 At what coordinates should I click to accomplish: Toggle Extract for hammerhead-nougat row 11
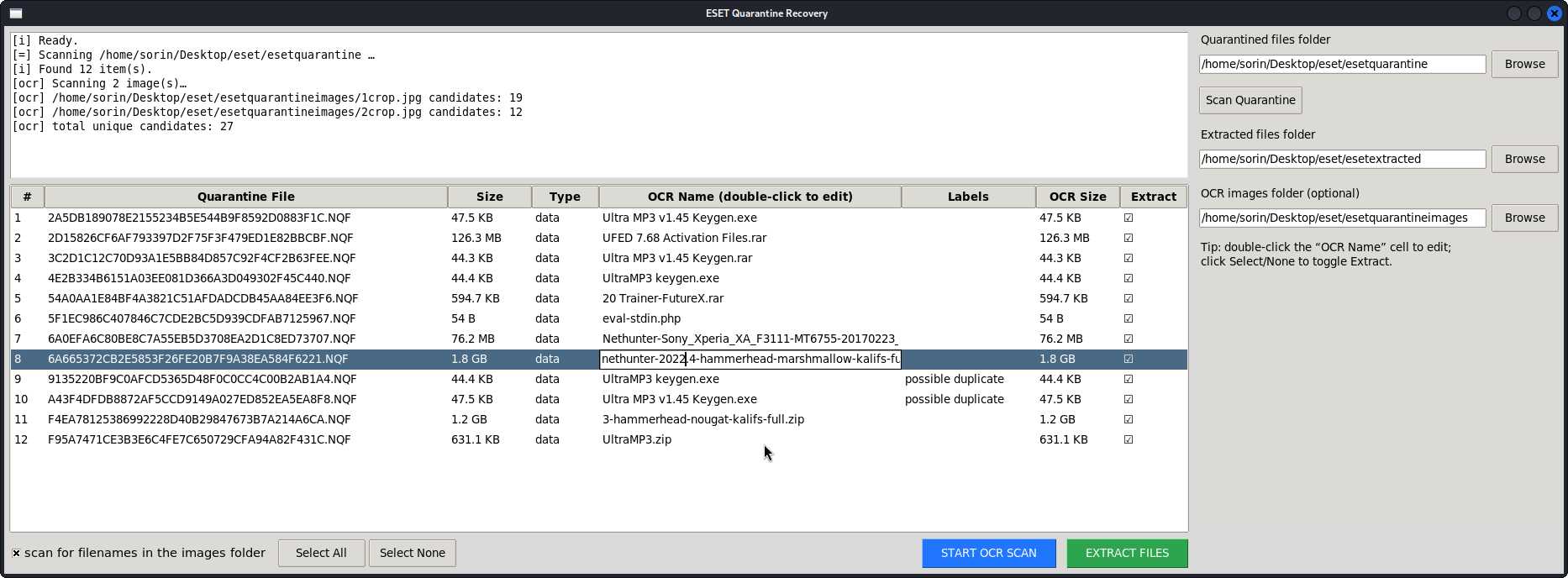point(1129,419)
